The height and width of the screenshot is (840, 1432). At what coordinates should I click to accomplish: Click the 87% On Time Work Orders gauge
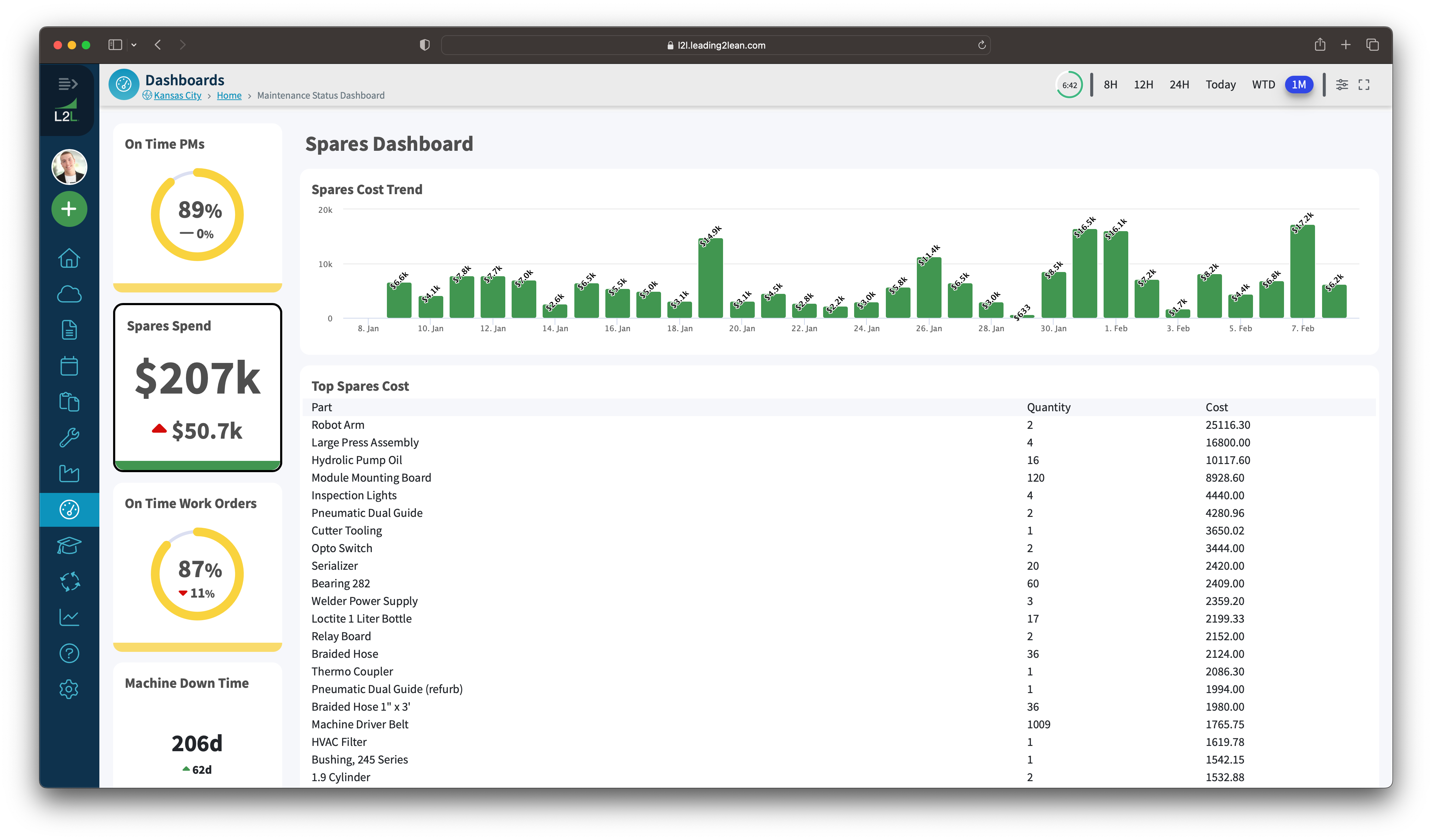click(x=197, y=574)
